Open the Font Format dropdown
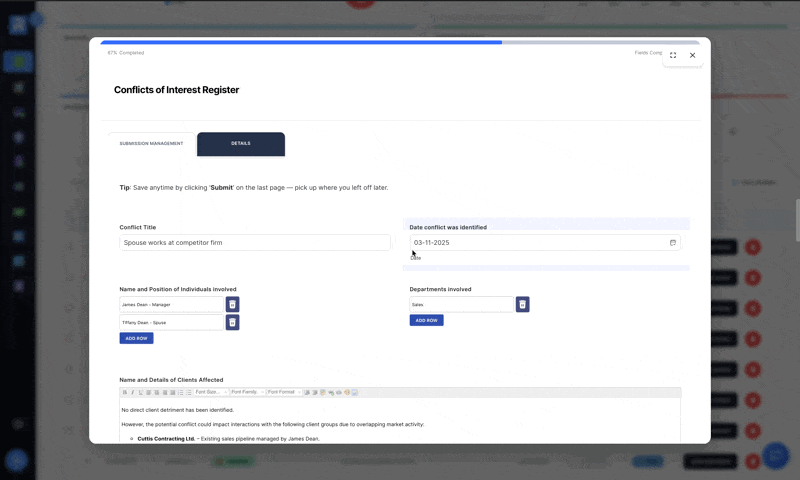This screenshot has height=480, width=800. 284,392
